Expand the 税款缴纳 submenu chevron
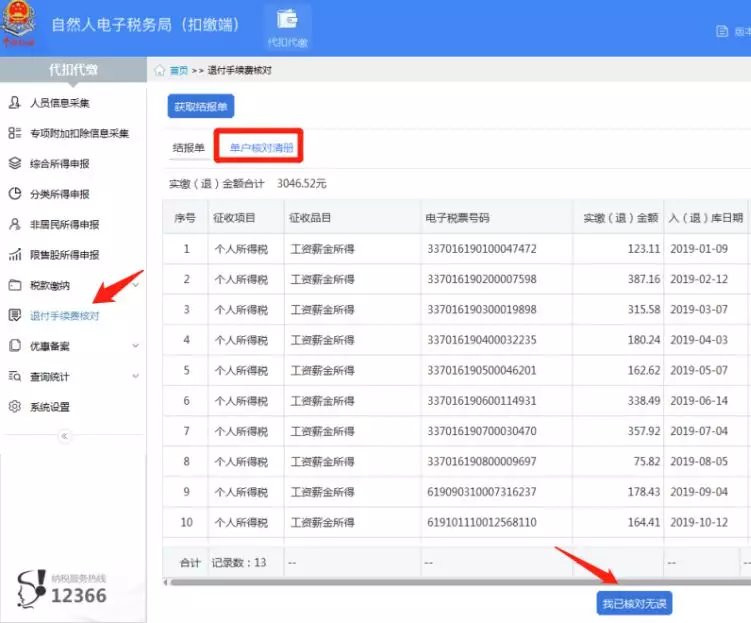 click(x=136, y=285)
